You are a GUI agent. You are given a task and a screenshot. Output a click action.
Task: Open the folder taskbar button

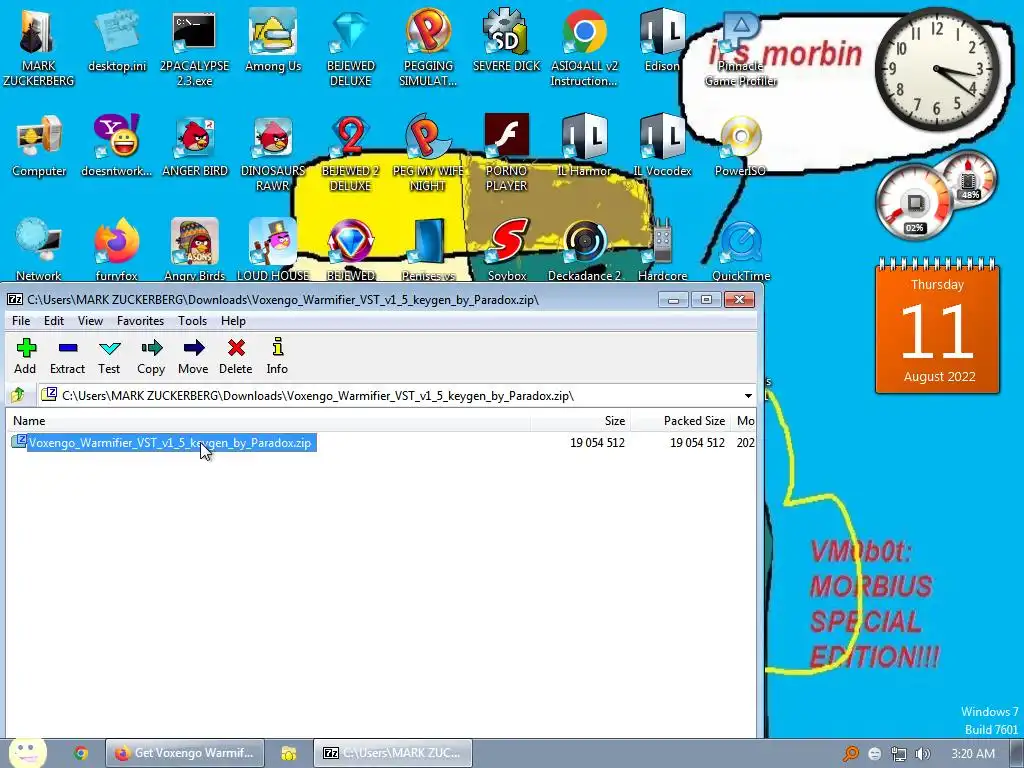click(289, 753)
